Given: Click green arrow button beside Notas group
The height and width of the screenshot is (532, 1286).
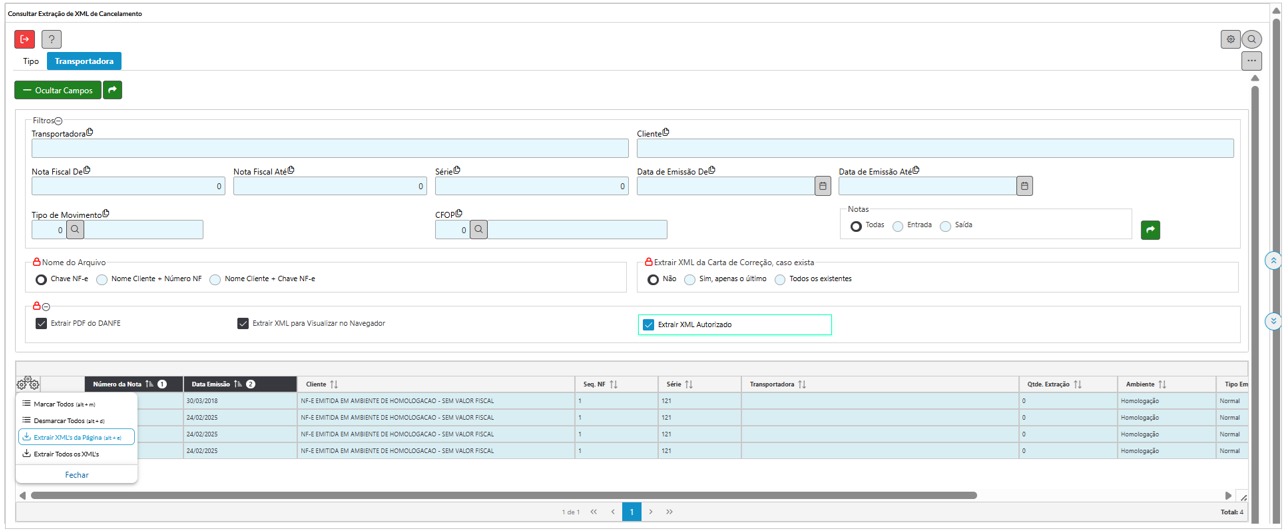Looking at the screenshot, I should (1151, 230).
